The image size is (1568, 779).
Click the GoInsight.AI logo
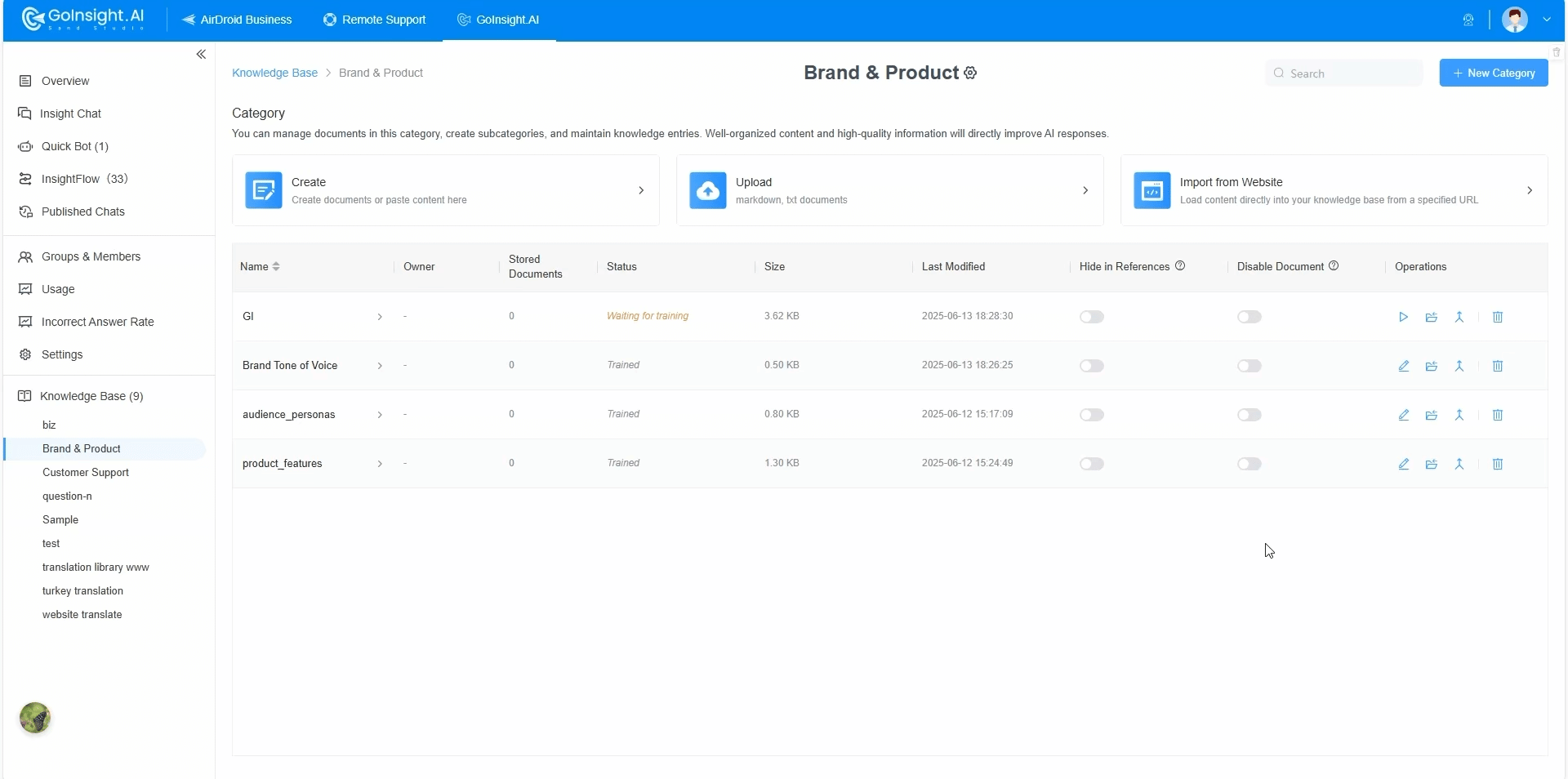coord(83,19)
